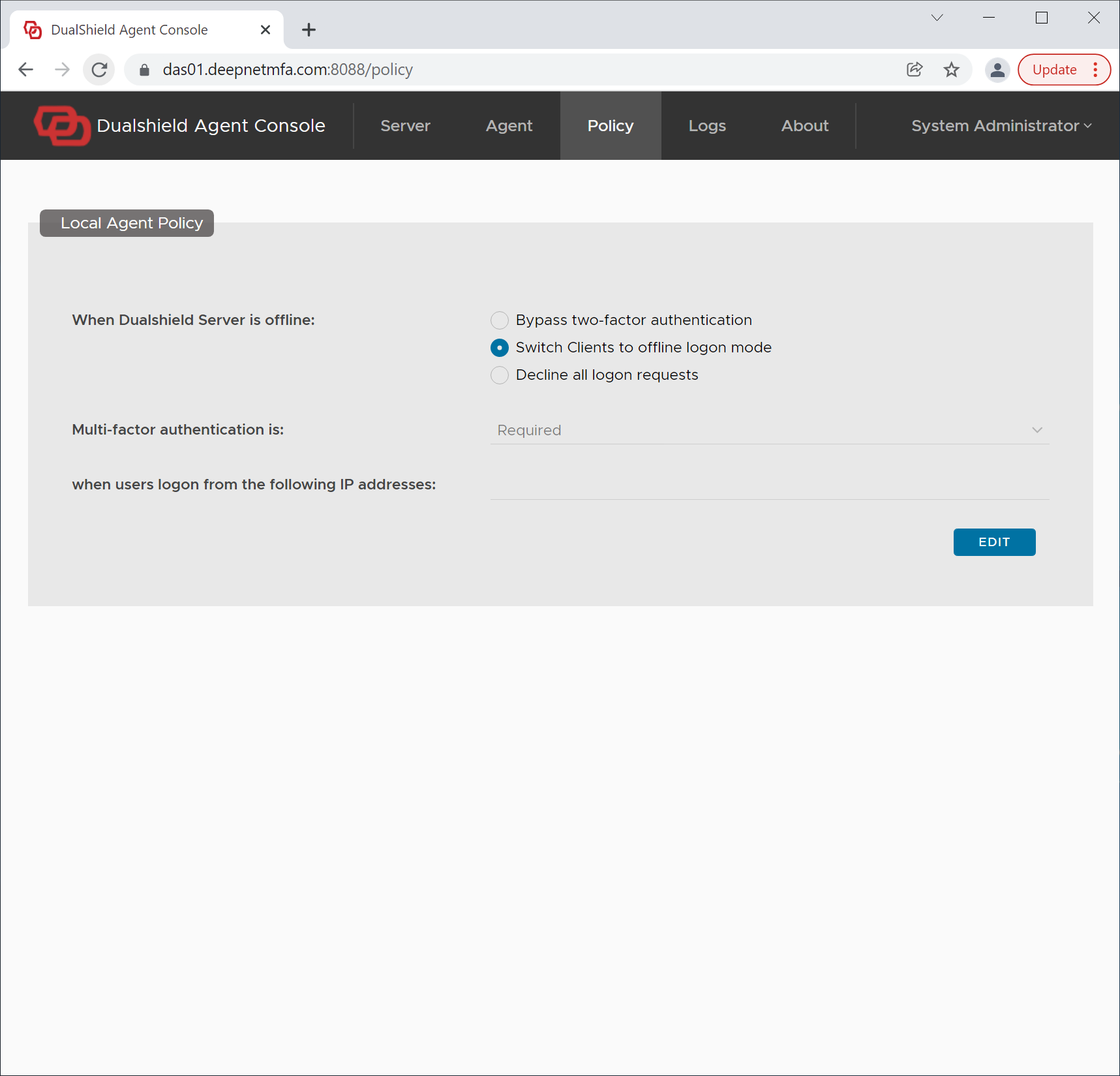
Task: Click the IP addresses input field
Action: [x=769, y=485]
